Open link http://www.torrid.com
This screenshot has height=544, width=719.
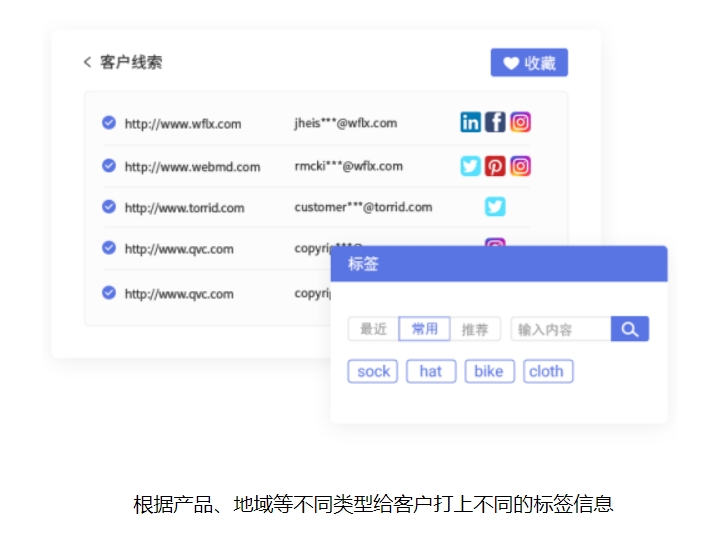pos(184,208)
